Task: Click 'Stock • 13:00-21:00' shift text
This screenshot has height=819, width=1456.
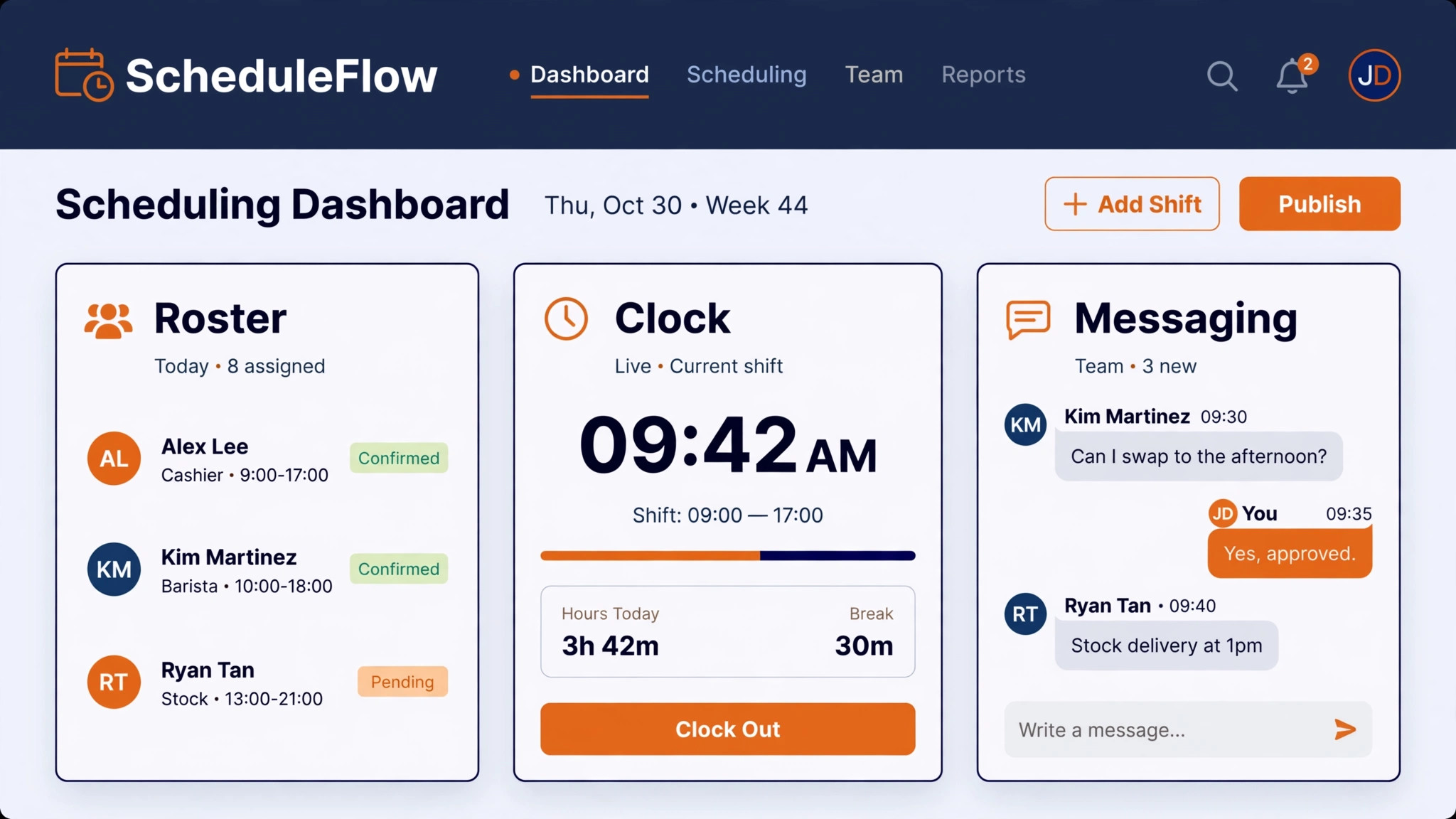Action: [x=242, y=699]
